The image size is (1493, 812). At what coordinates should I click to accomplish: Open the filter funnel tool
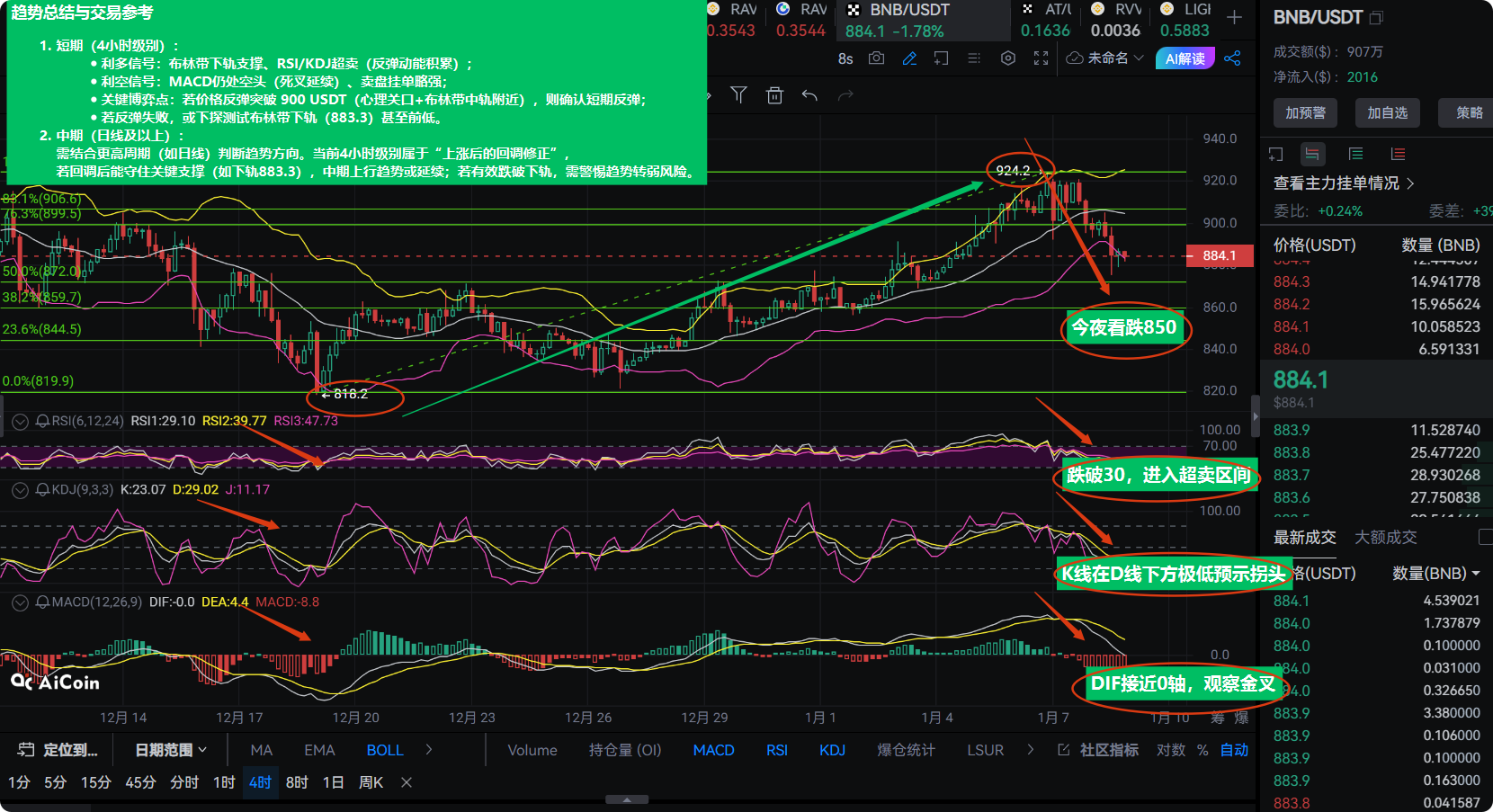pyautogui.click(x=738, y=94)
